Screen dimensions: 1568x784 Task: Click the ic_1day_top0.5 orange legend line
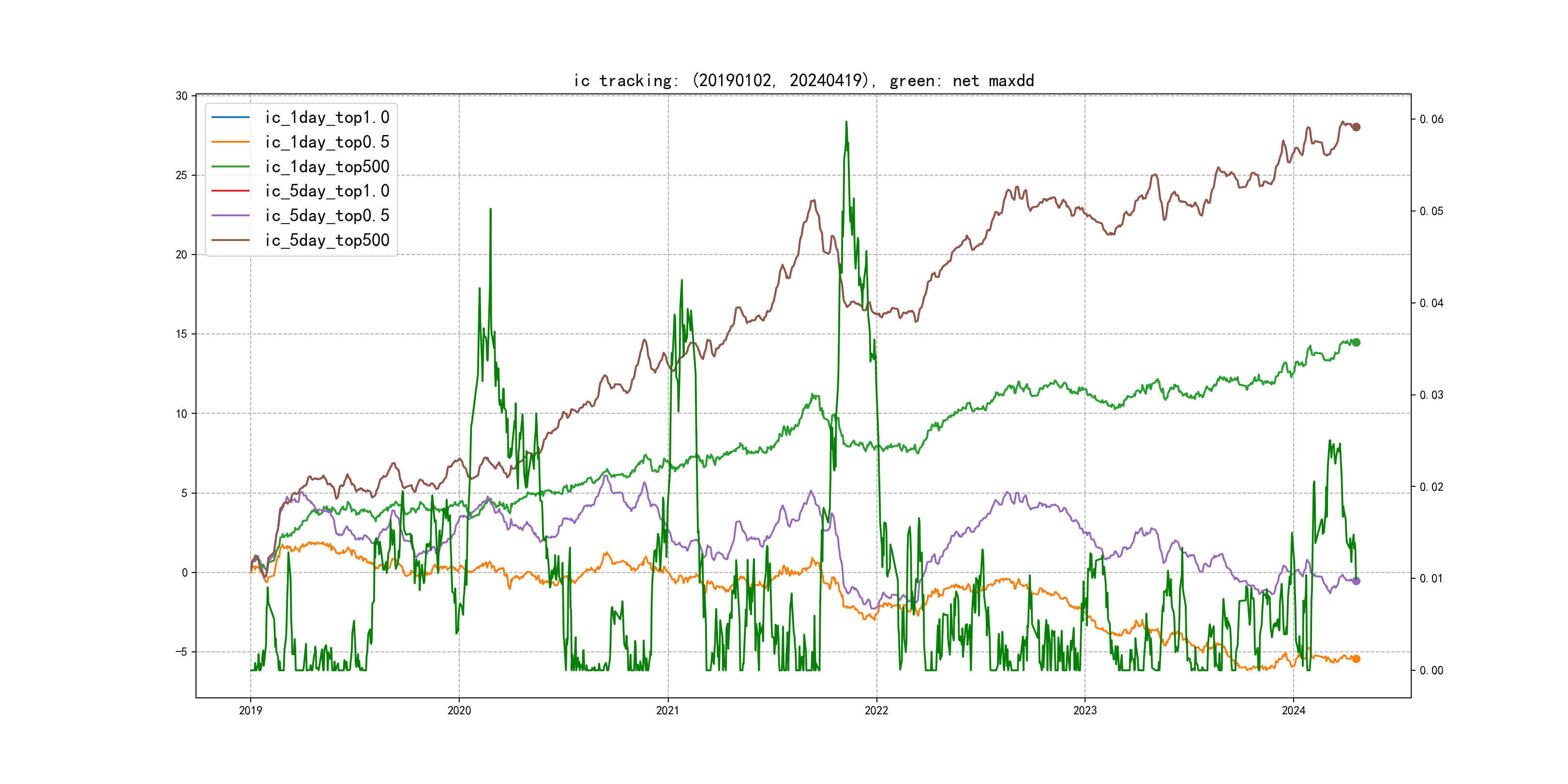click(x=230, y=142)
